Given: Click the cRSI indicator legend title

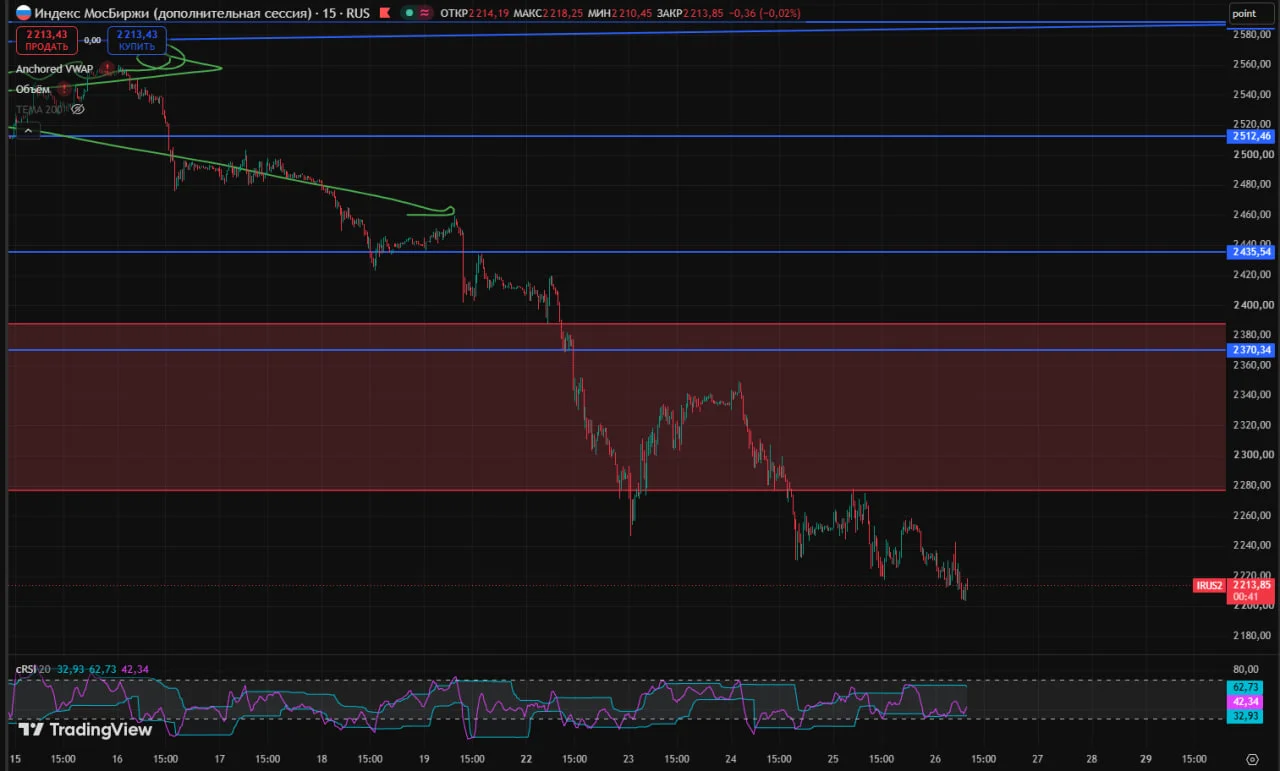Looking at the screenshot, I should (x=25, y=669).
